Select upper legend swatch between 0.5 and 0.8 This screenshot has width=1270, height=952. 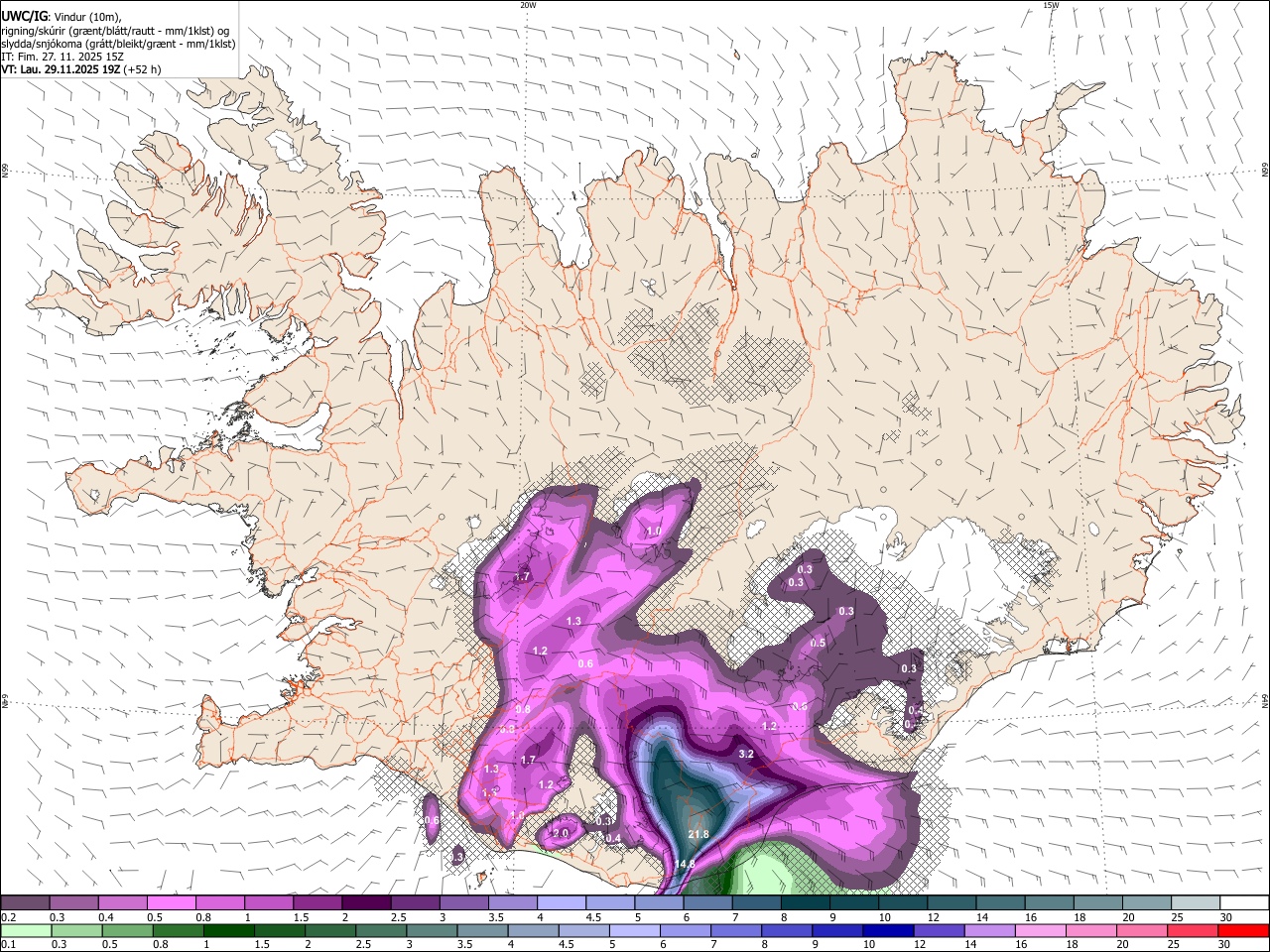coord(171,902)
